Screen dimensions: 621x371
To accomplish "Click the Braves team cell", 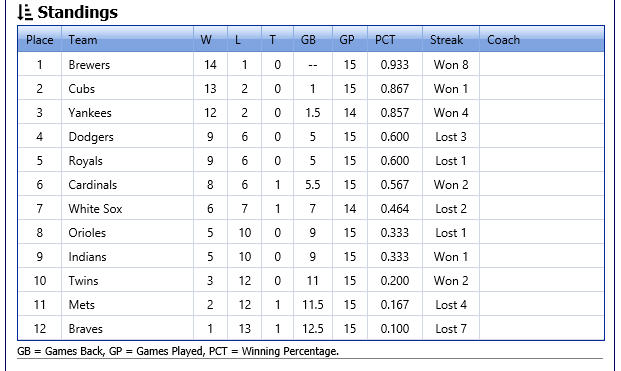I will tap(127, 329).
